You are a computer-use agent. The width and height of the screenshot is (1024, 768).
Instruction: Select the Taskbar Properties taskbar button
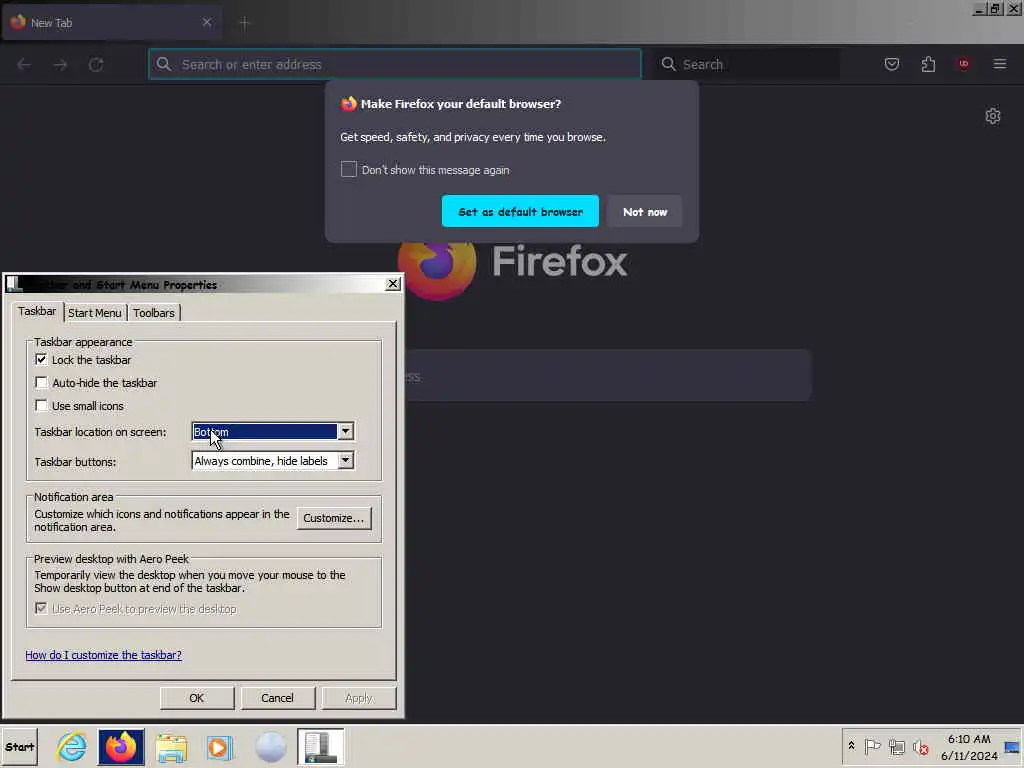click(x=321, y=746)
